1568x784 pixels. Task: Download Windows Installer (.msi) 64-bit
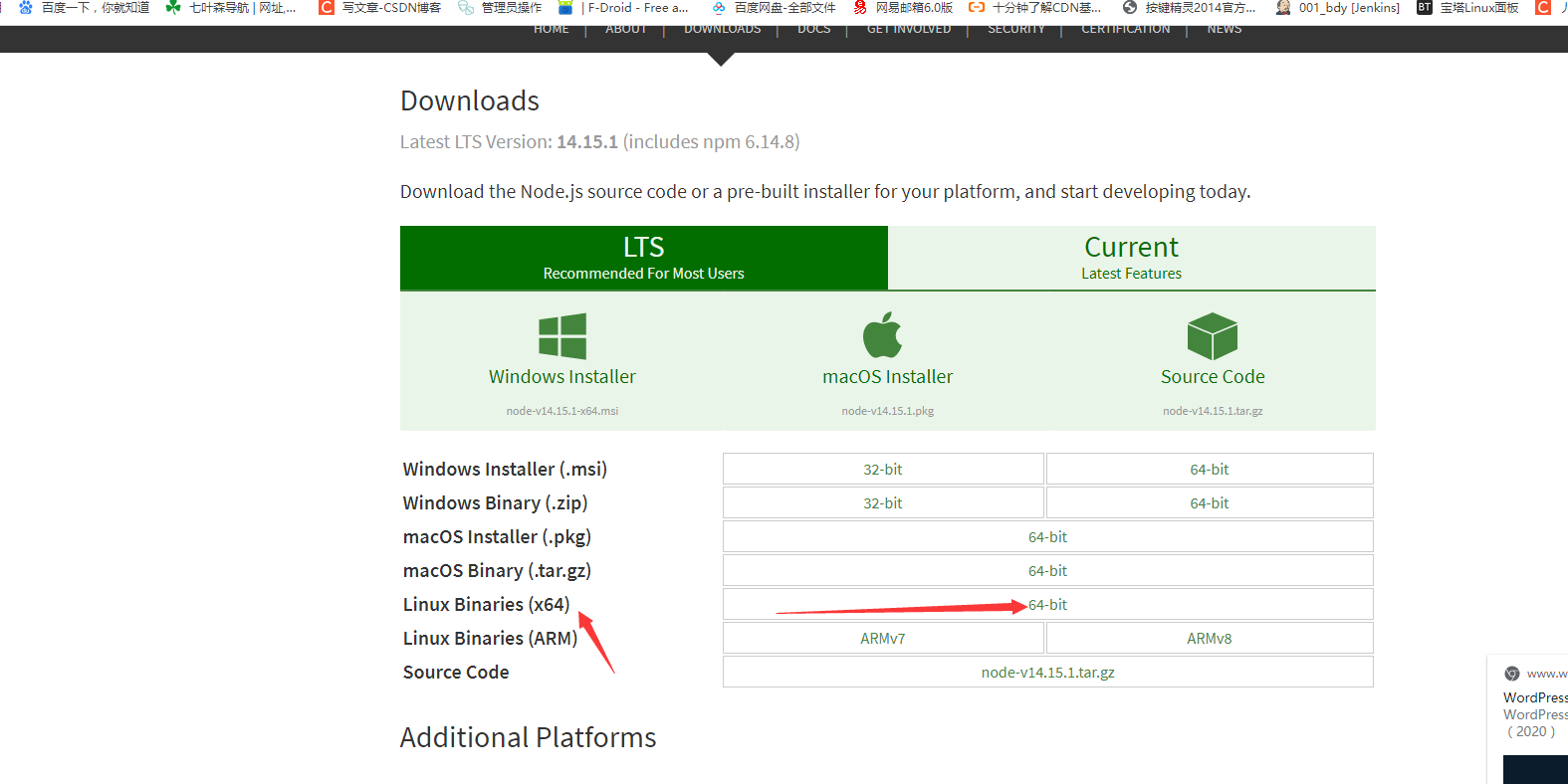tap(1210, 469)
